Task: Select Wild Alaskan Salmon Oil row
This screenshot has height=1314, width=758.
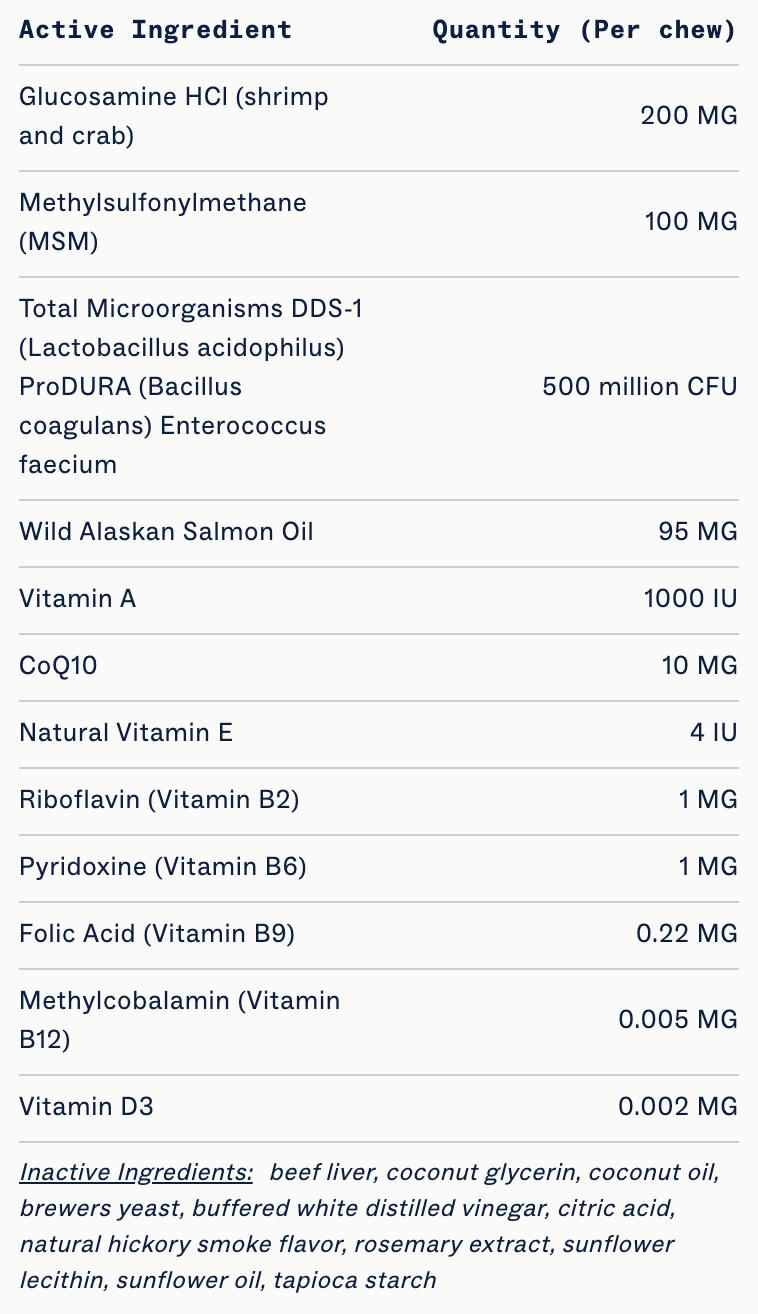Action: (166, 531)
